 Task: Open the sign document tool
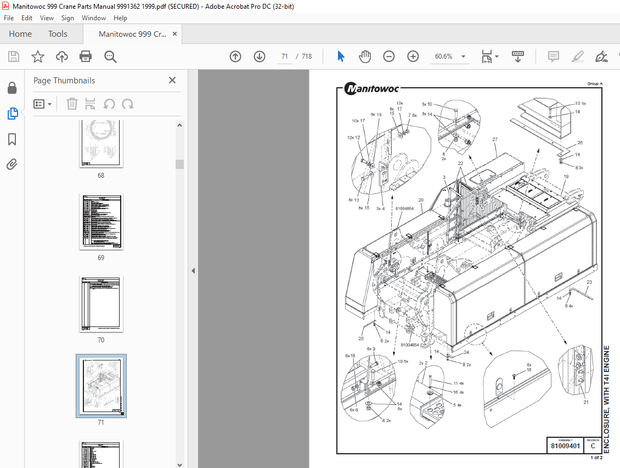click(x=601, y=57)
